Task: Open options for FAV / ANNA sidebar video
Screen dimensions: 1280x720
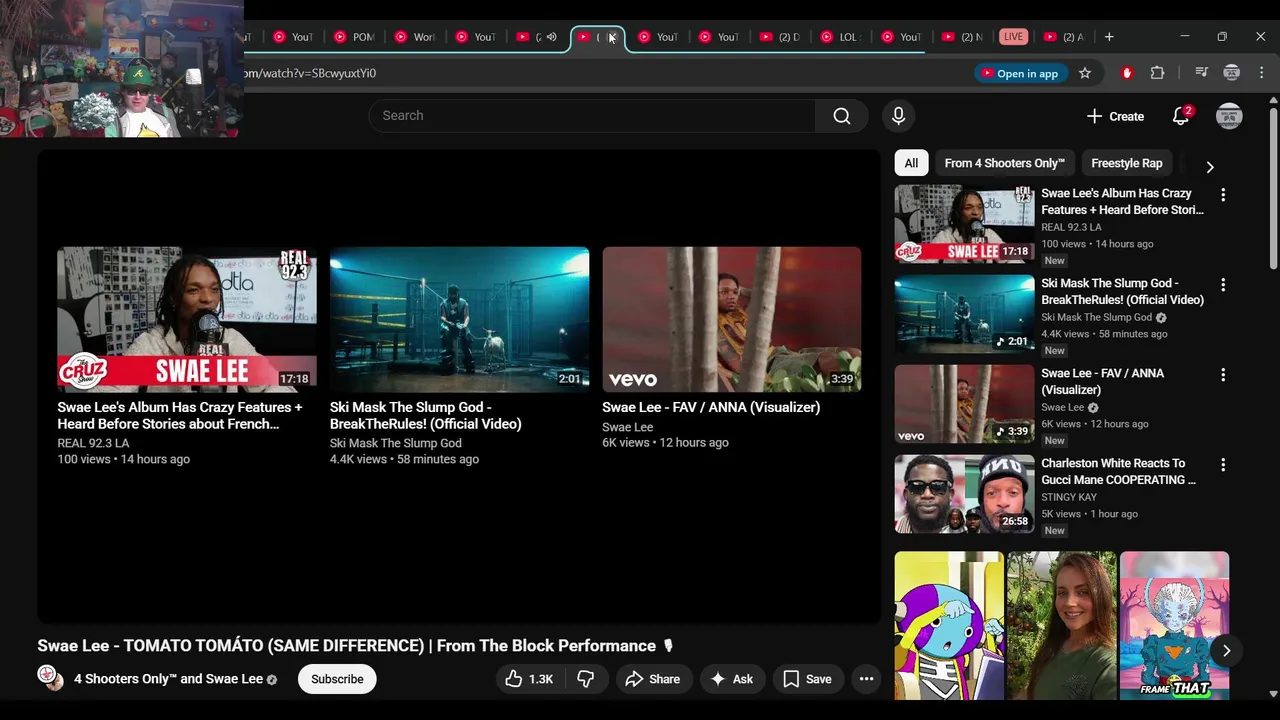Action: (x=1222, y=375)
